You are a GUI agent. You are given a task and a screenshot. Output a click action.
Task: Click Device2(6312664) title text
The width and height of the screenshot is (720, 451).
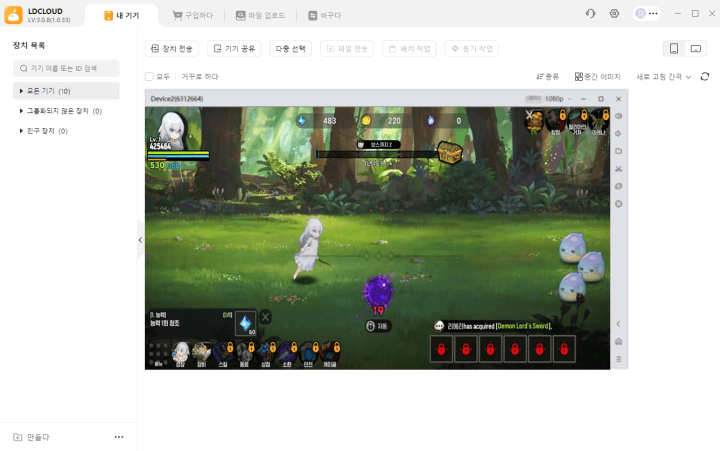pos(177,99)
